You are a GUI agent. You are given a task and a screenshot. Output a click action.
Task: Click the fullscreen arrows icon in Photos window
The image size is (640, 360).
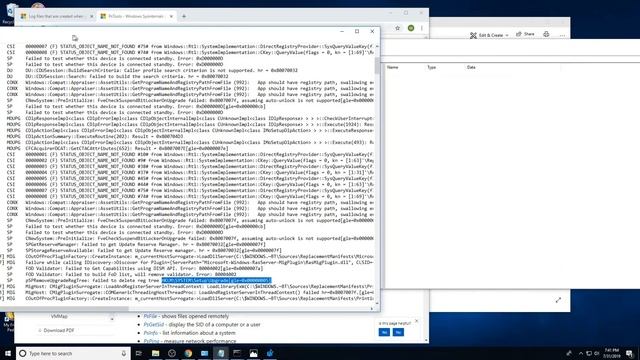pos(558,300)
